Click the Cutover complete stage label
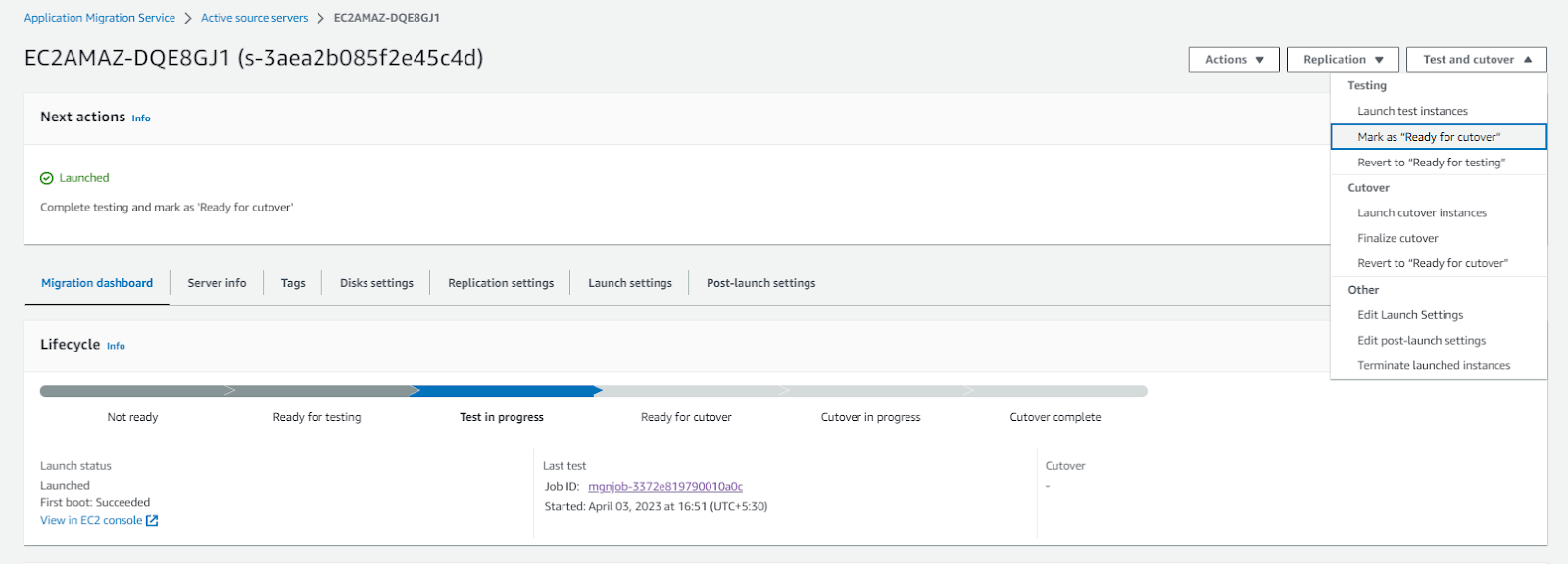The width and height of the screenshot is (1568, 564). point(1055,417)
